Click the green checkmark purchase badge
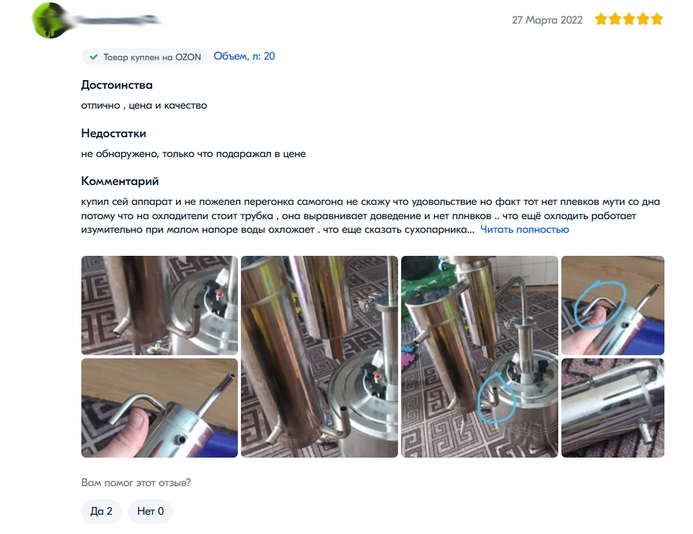This screenshot has height=534, width=693. 94,57
